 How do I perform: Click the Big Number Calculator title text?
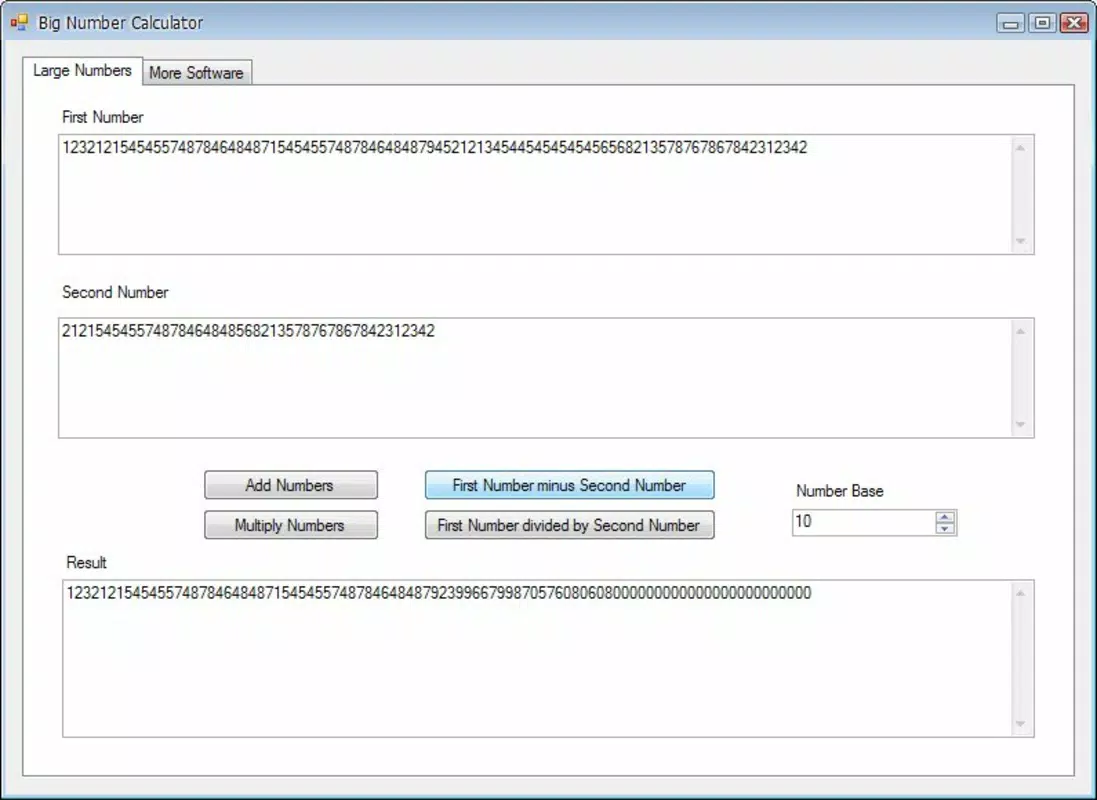tap(120, 23)
